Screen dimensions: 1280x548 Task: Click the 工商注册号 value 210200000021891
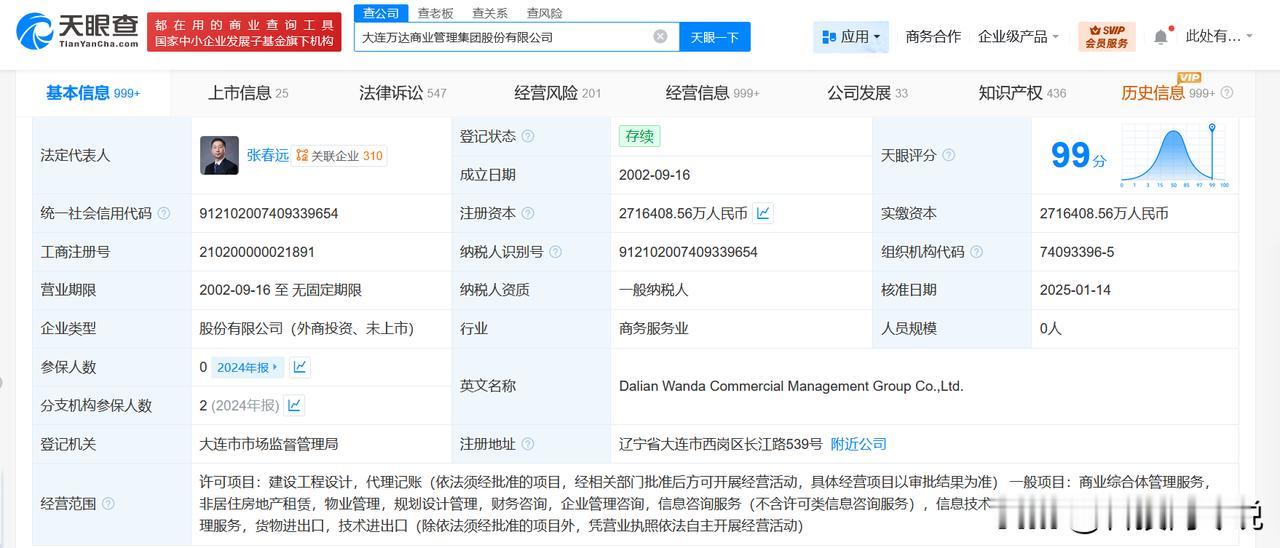(257, 252)
